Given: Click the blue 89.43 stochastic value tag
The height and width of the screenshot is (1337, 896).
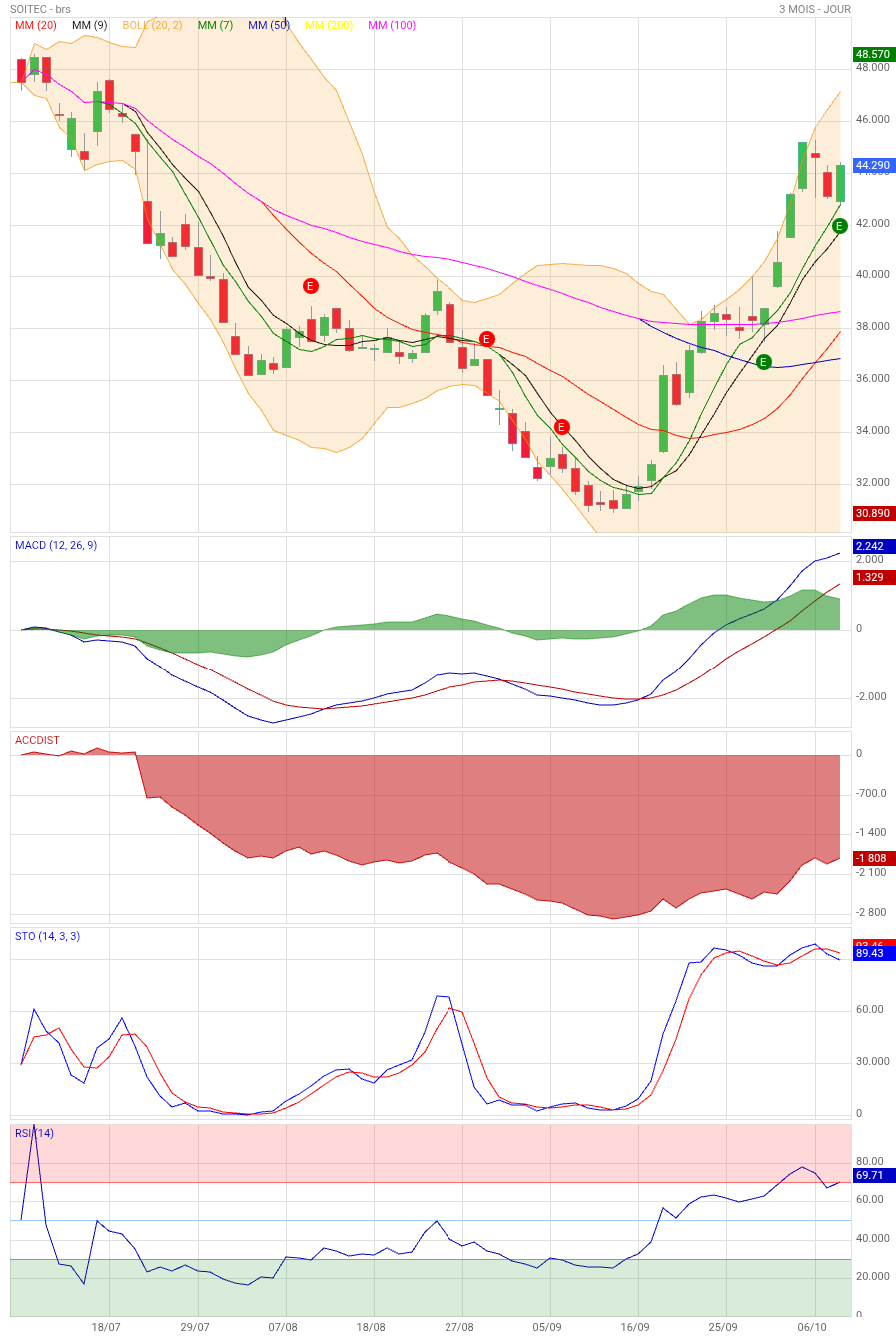Looking at the screenshot, I should 874,954.
